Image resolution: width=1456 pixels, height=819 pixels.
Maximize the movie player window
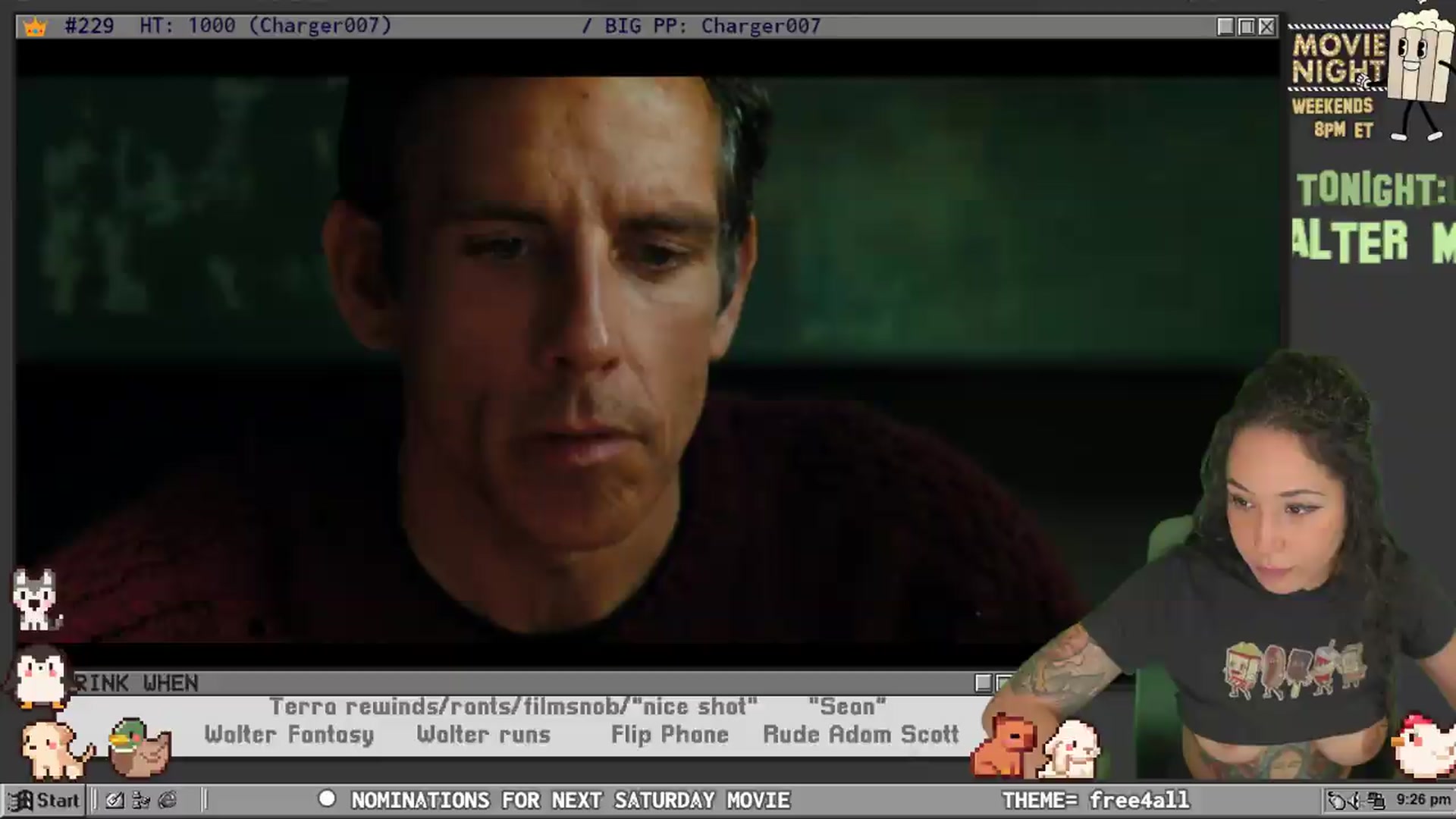tap(1246, 27)
